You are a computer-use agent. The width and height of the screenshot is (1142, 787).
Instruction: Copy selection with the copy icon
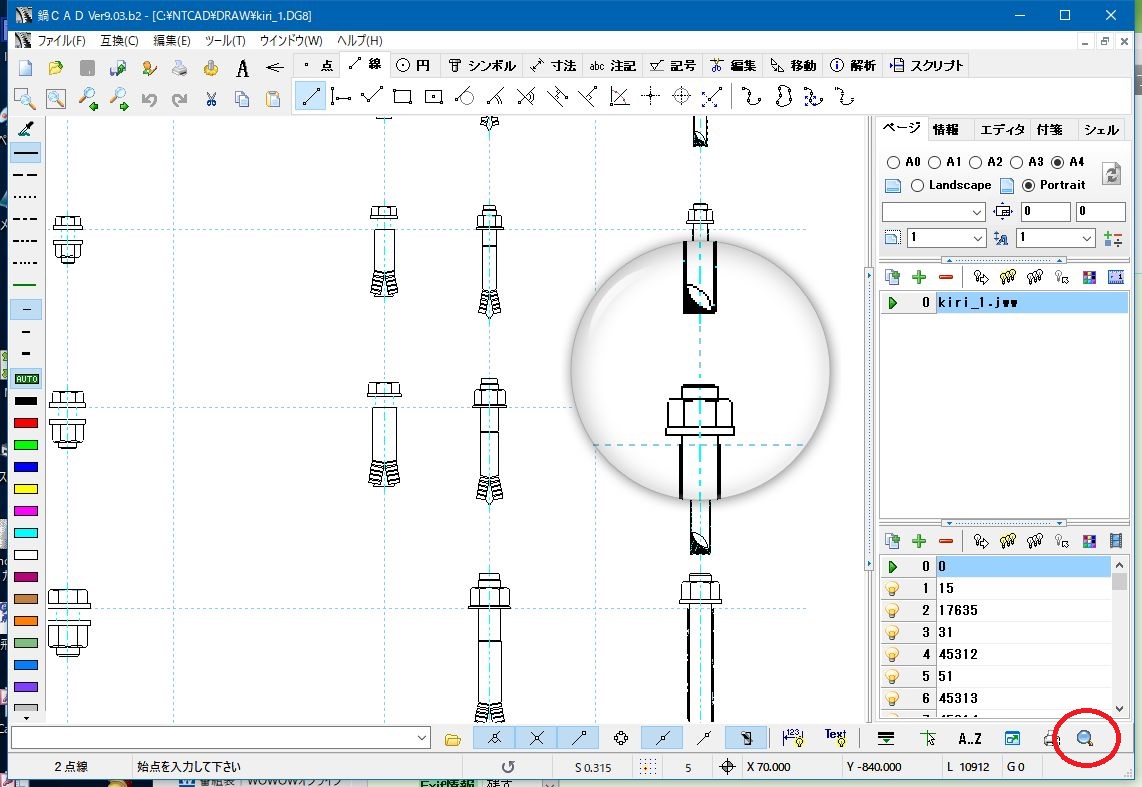click(242, 99)
